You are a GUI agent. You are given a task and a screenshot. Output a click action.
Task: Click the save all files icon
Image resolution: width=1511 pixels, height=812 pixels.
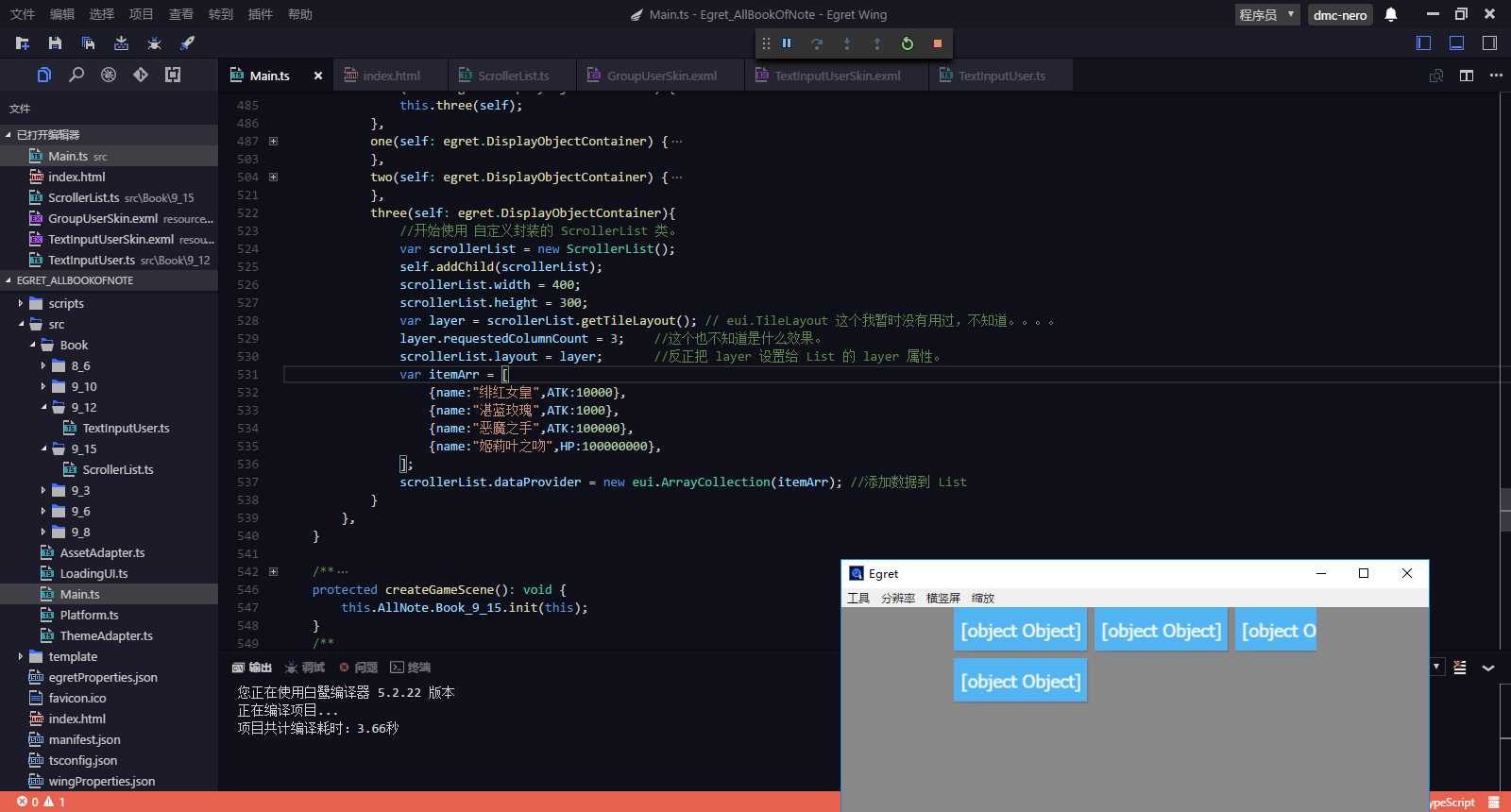tap(88, 43)
